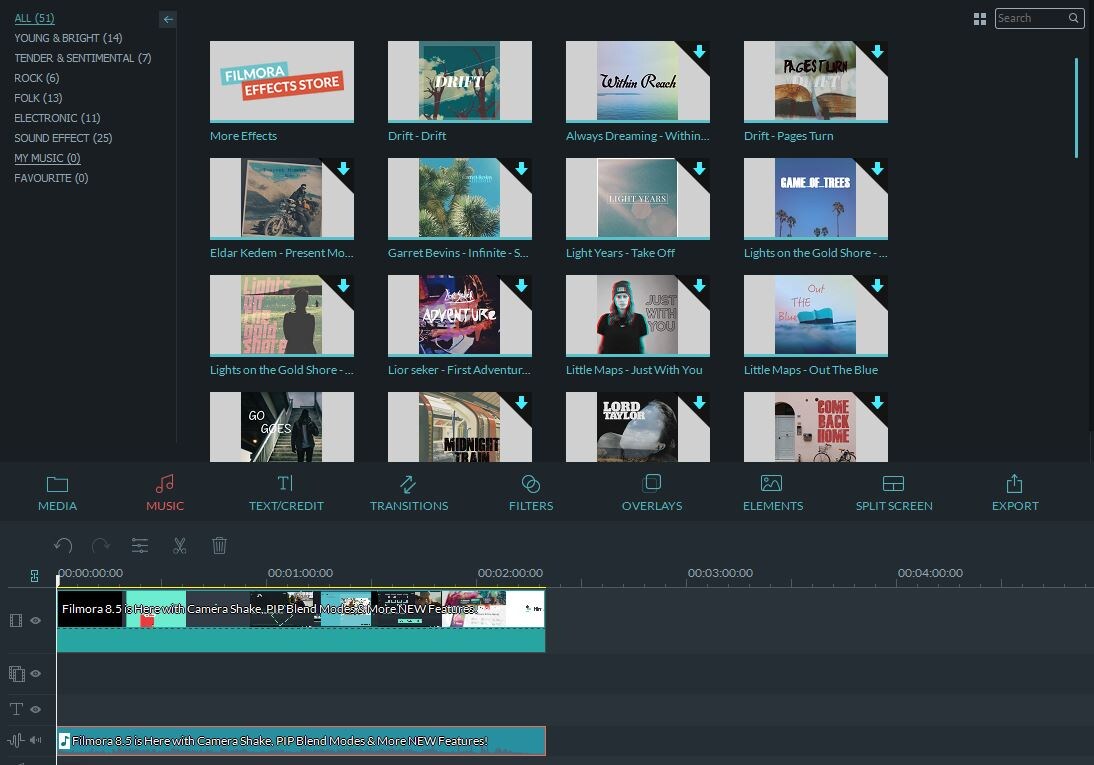
Task: Click the Export button
Action: click(1015, 493)
